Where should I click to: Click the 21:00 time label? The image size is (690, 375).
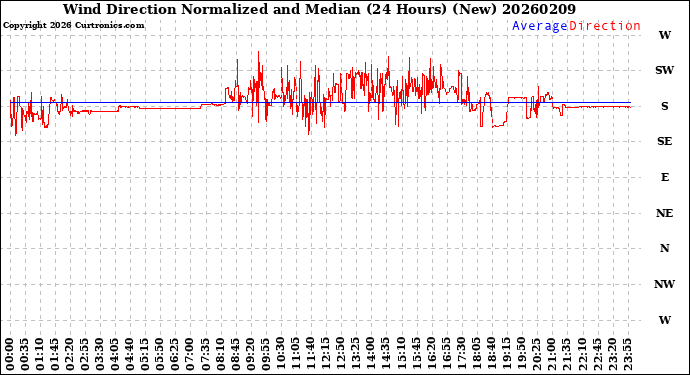tap(551, 354)
